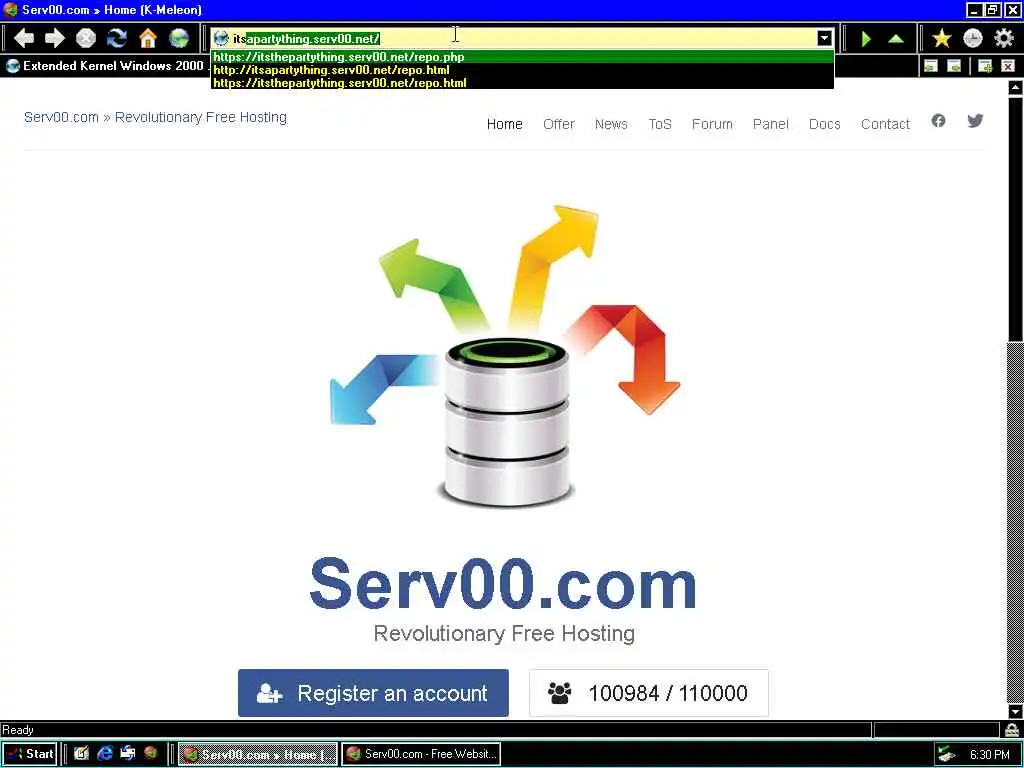Select suggestion http://itsapartything.serv00.net/repo.html
This screenshot has height=768, width=1024.
pyautogui.click(x=522, y=70)
